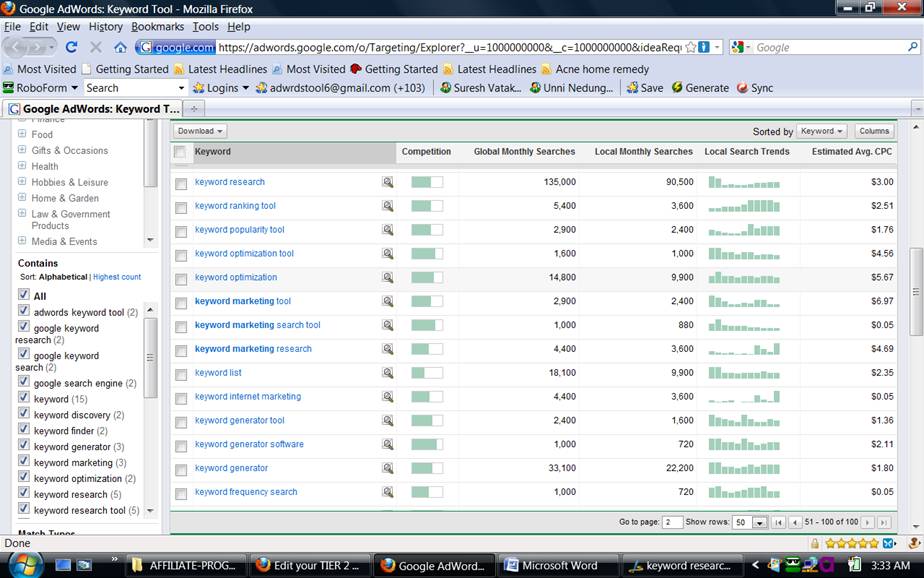The image size is (924, 578).
Task: Open magnifier icon for keyword research row
Action: pyautogui.click(x=387, y=182)
